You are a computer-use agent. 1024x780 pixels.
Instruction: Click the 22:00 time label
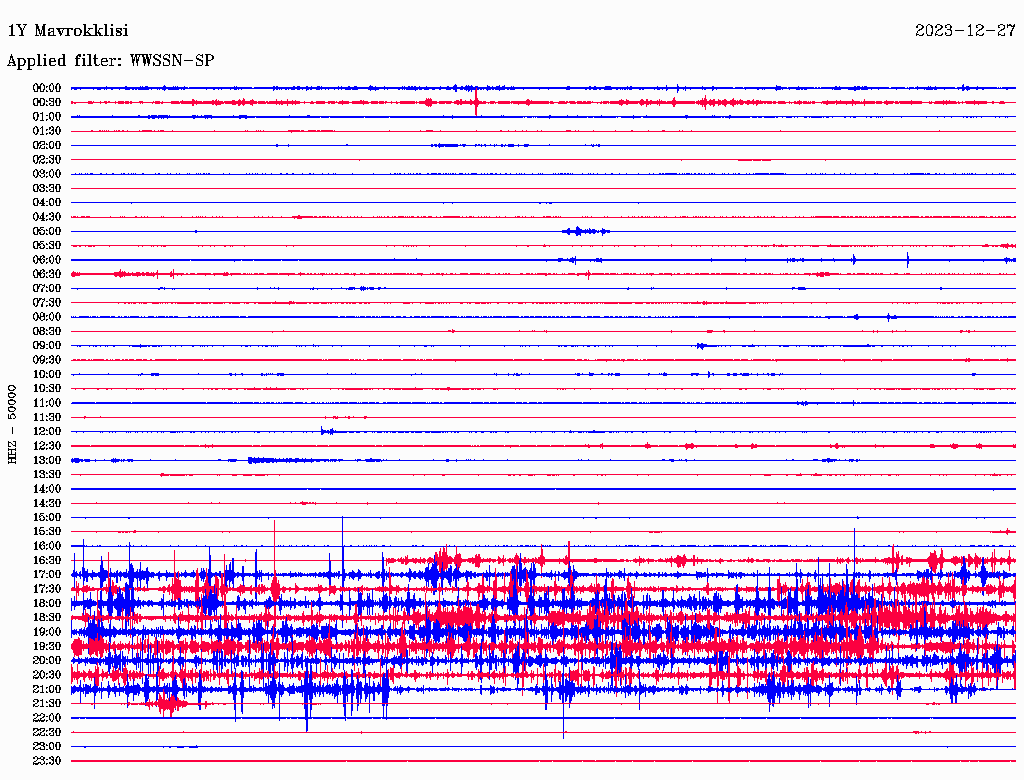click(47, 718)
